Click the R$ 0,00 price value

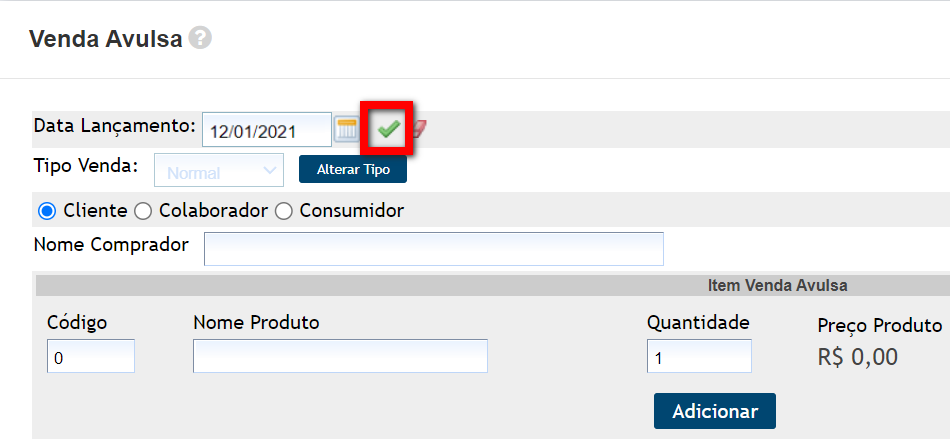coord(857,357)
